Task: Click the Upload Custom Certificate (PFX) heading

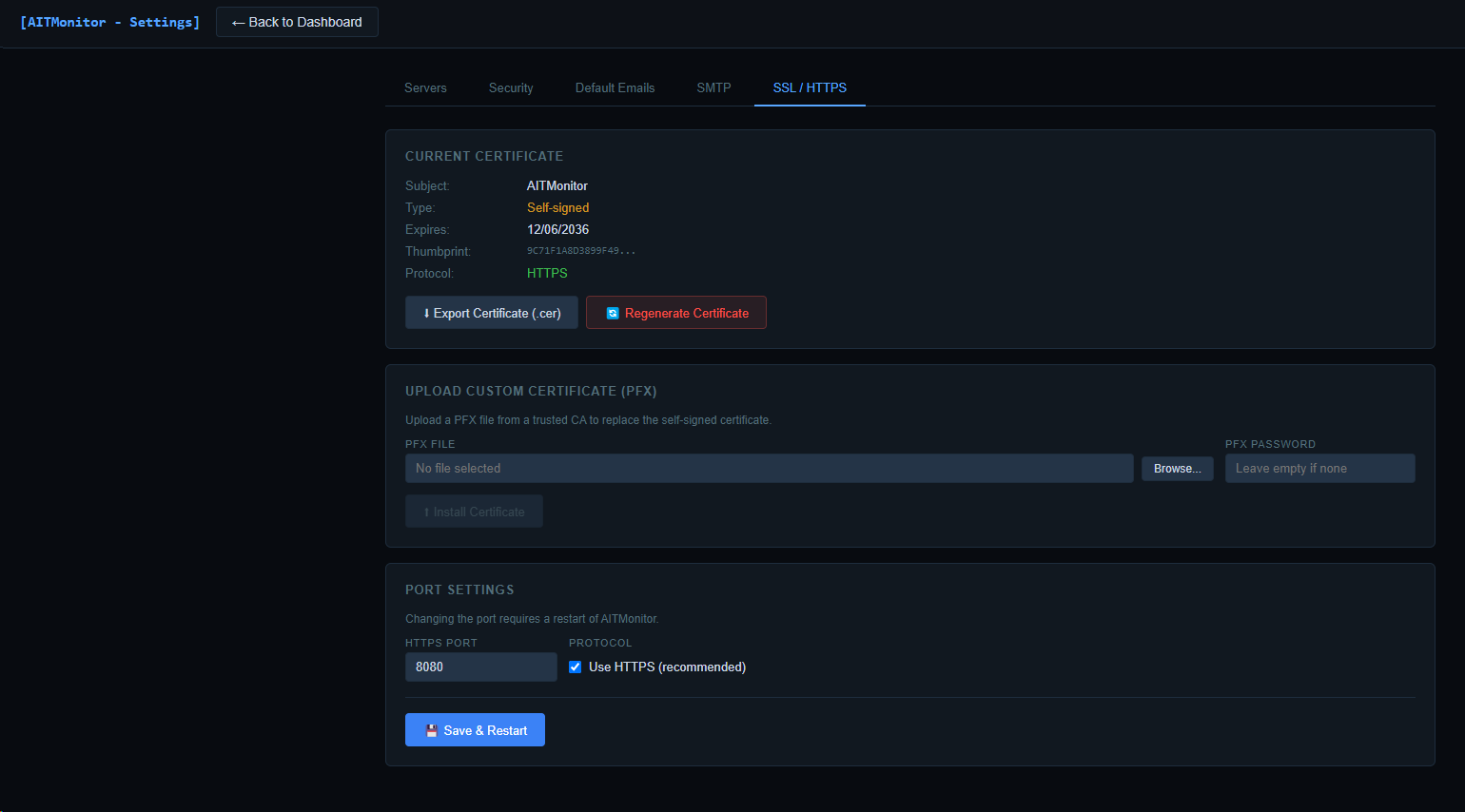Action: click(531, 391)
